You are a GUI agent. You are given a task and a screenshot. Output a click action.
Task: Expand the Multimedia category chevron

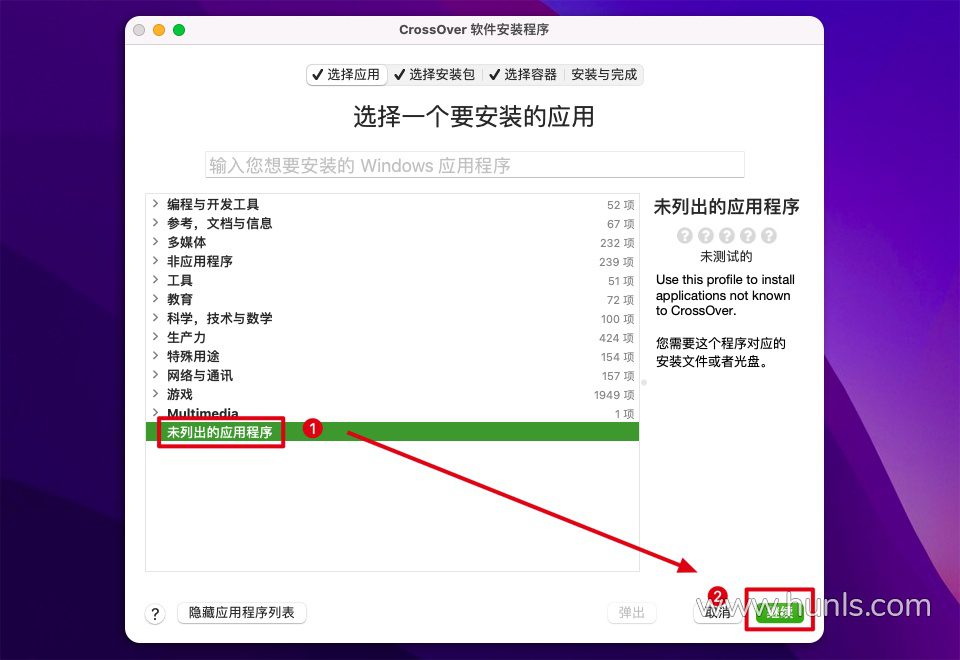(156, 413)
